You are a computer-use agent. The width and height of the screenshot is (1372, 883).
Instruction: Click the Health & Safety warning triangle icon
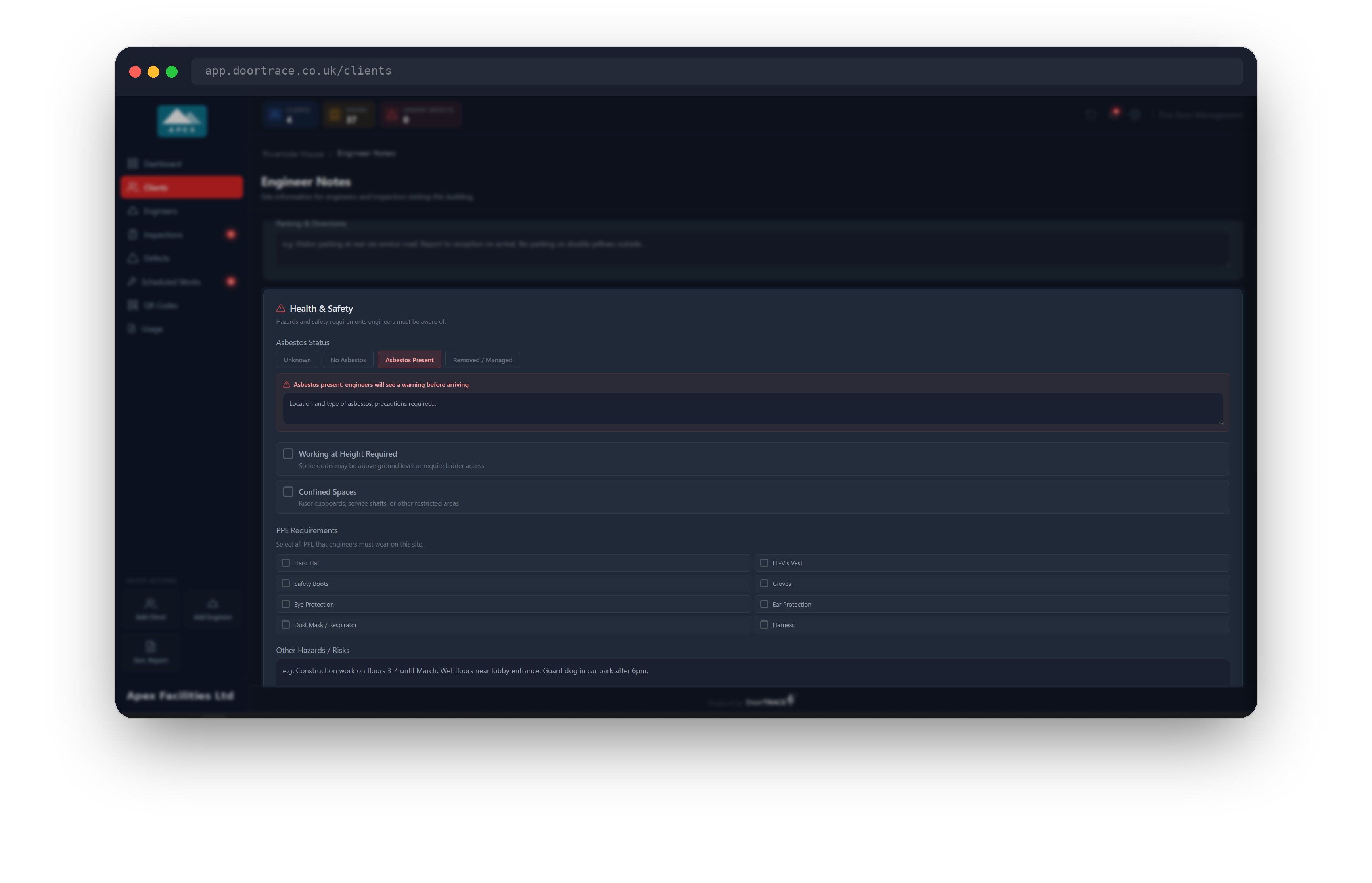click(x=281, y=308)
